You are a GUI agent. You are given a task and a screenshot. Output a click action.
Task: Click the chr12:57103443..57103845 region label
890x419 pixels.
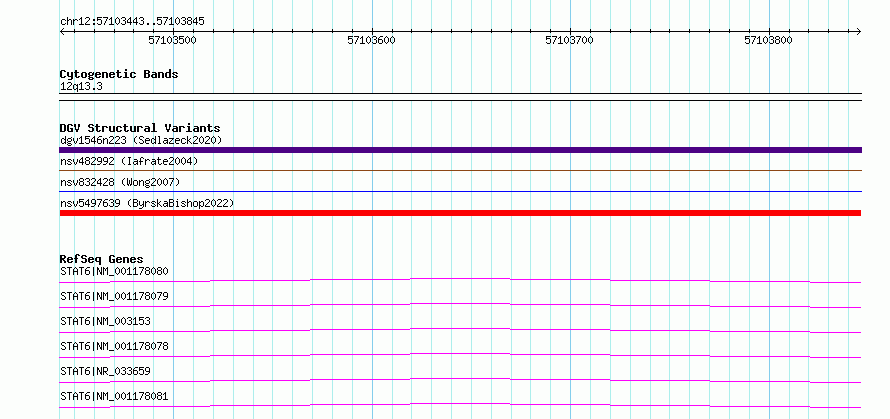132,22
